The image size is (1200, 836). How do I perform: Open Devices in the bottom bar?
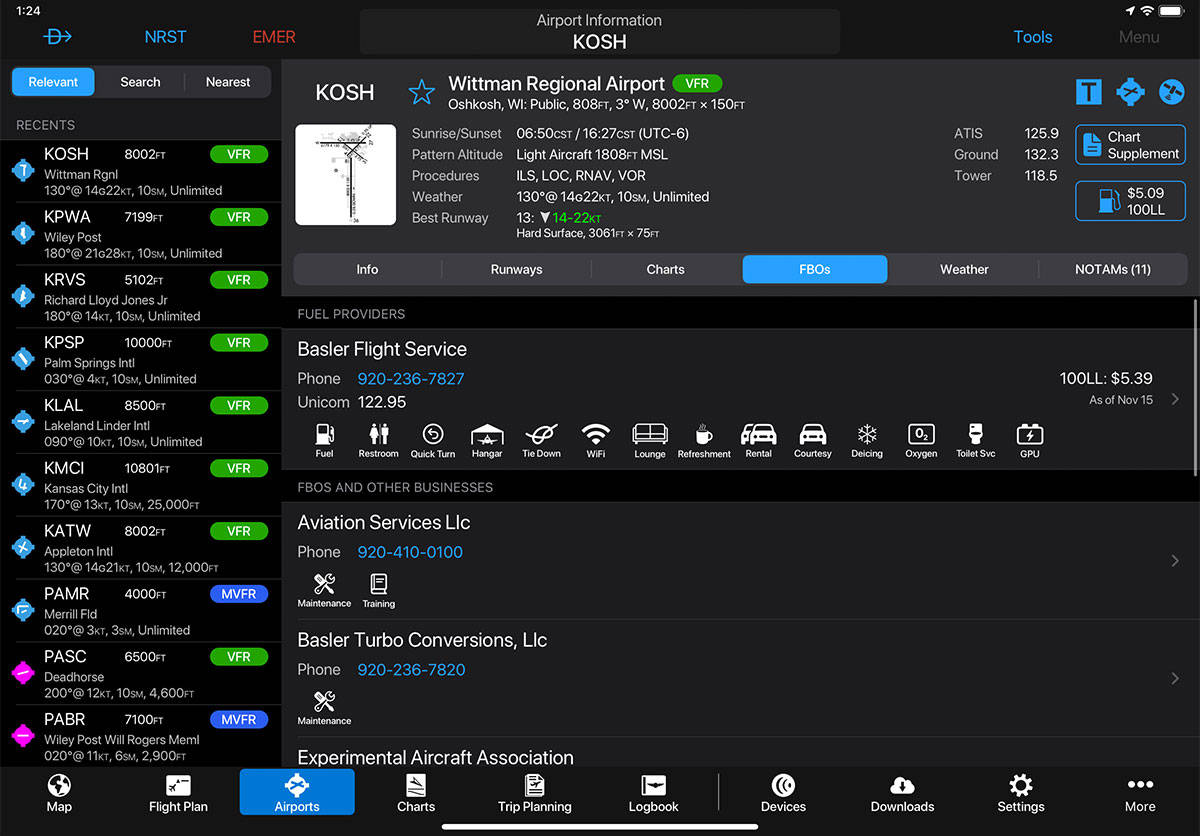point(783,792)
